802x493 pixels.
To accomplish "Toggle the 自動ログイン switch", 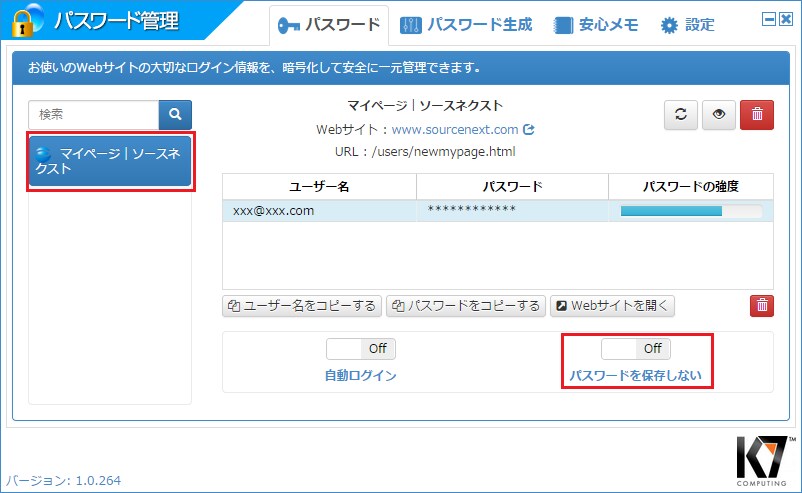I will point(361,349).
